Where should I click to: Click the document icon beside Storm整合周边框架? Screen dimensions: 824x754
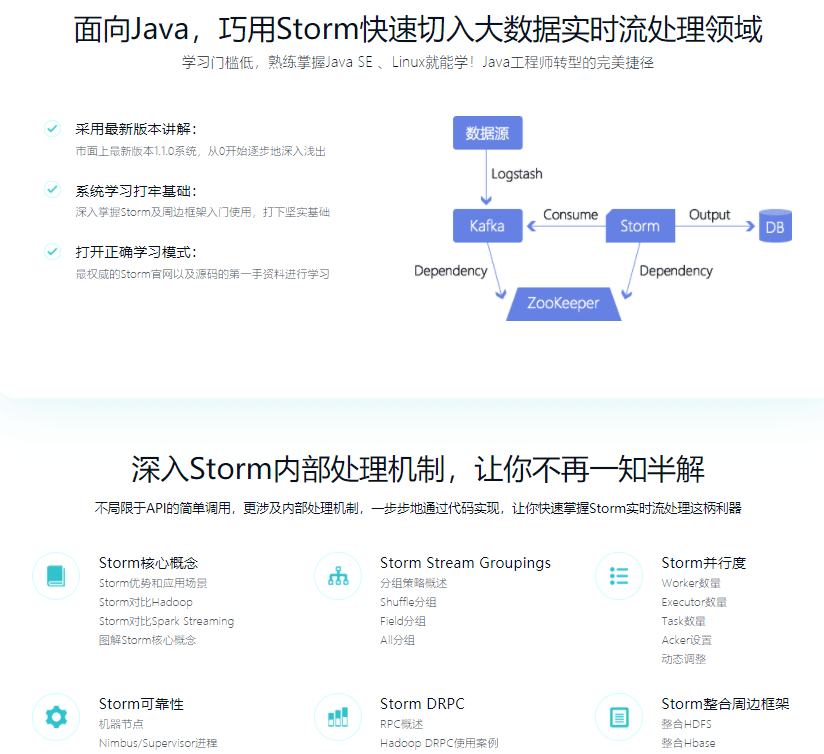point(619,717)
